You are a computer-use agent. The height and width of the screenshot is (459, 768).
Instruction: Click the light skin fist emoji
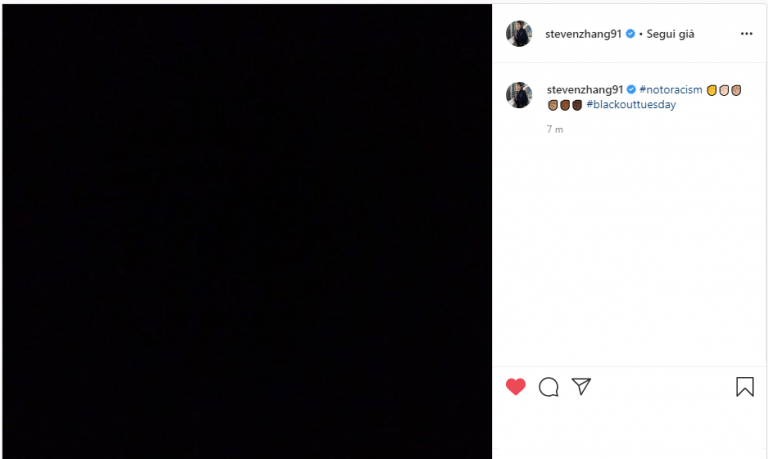tap(724, 90)
